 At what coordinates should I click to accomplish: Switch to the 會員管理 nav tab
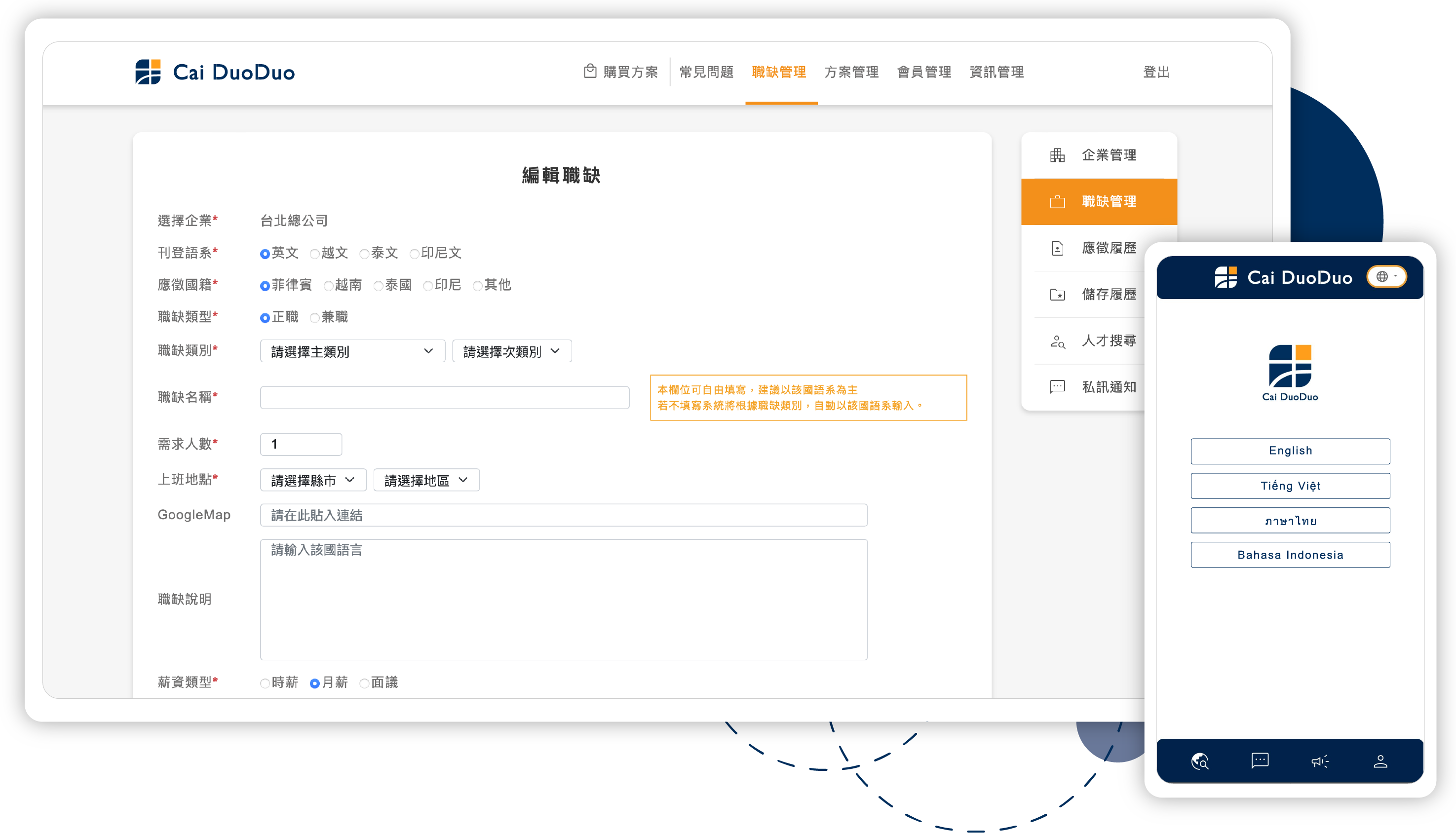tap(924, 73)
